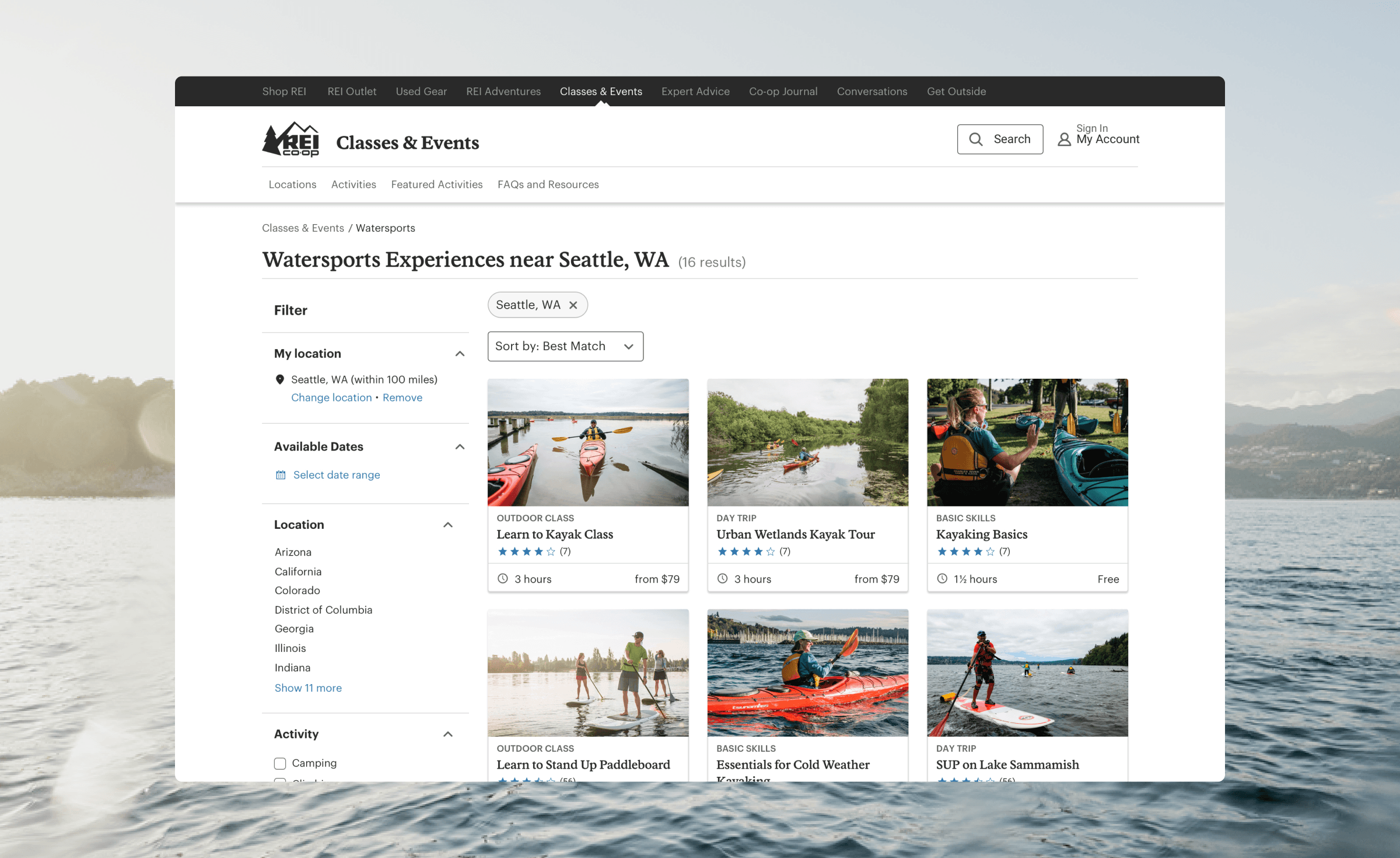Image resolution: width=1400 pixels, height=858 pixels.
Task: Filter by California location
Action: [x=298, y=571]
